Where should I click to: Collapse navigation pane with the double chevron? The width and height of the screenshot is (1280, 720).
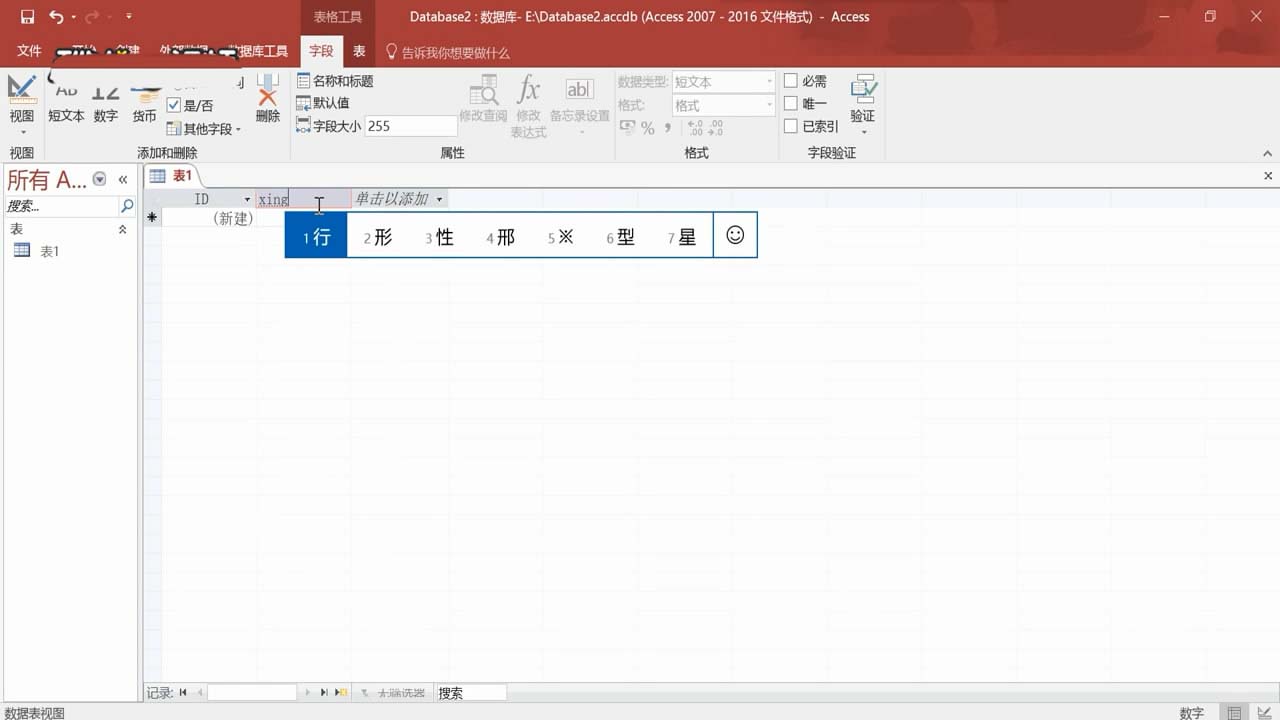click(x=123, y=179)
